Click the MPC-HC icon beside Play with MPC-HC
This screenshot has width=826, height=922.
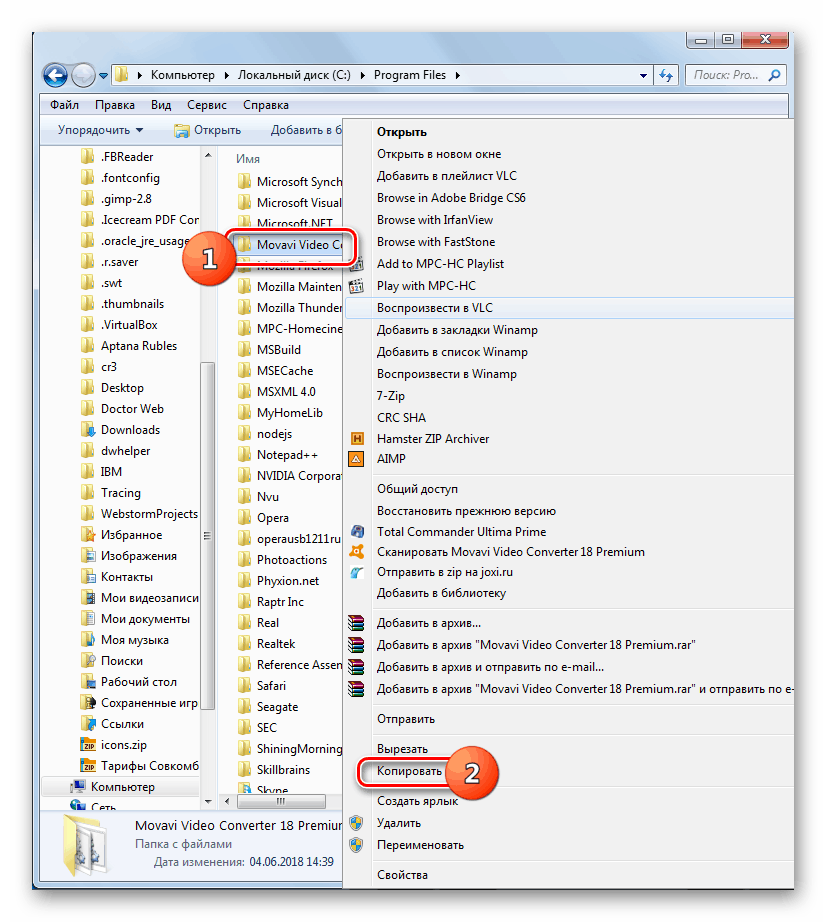pyautogui.click(x=356, y=286)
